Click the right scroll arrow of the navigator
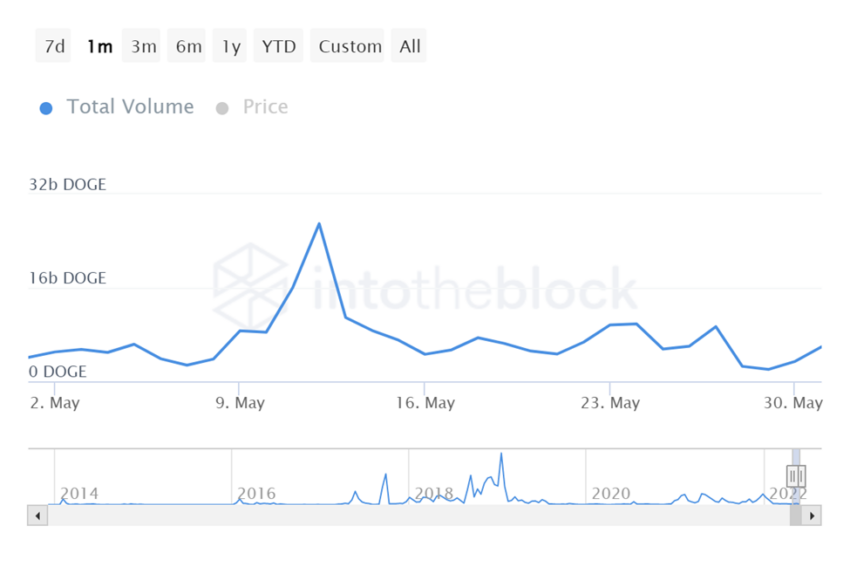The width and height of the screenshot is (850, 567). pyautogui.click(x=812, y=516)
